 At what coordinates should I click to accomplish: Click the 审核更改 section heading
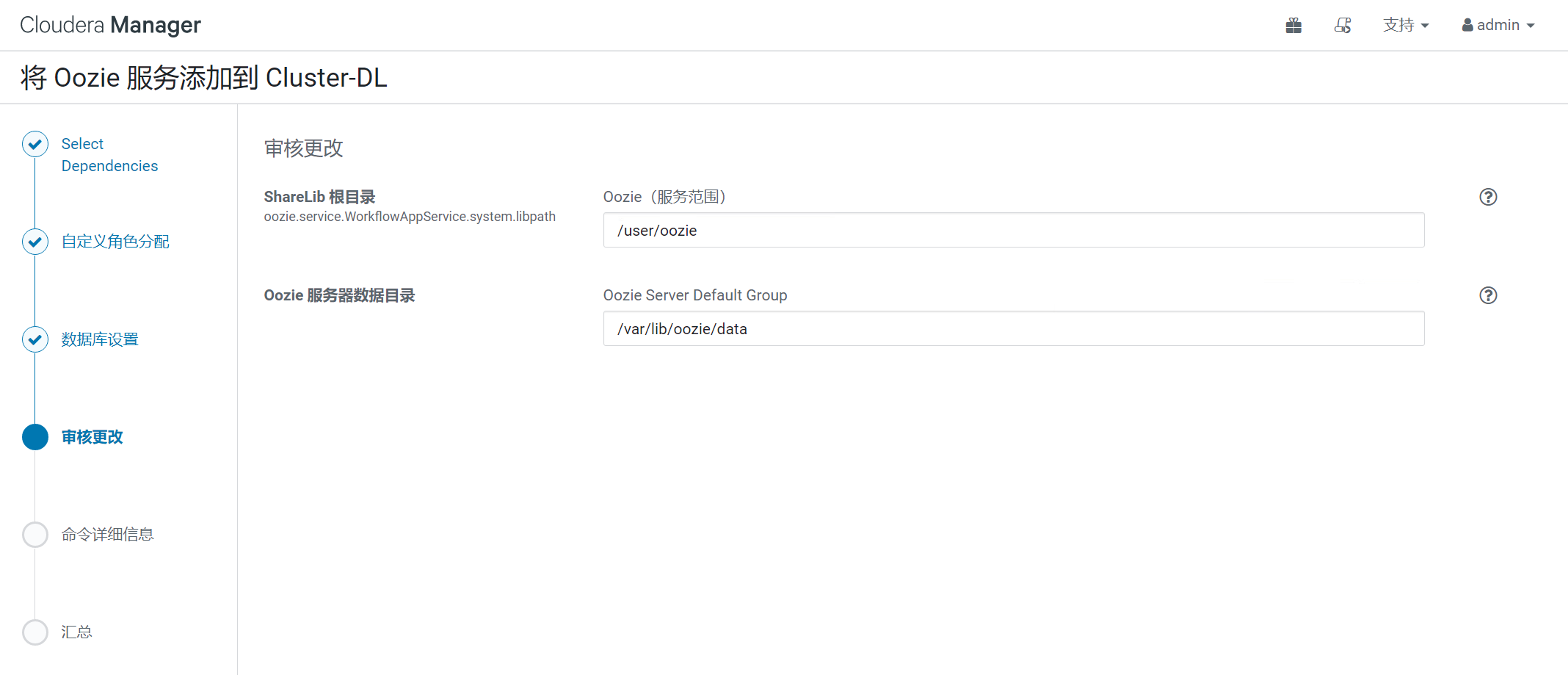point(304,148)
